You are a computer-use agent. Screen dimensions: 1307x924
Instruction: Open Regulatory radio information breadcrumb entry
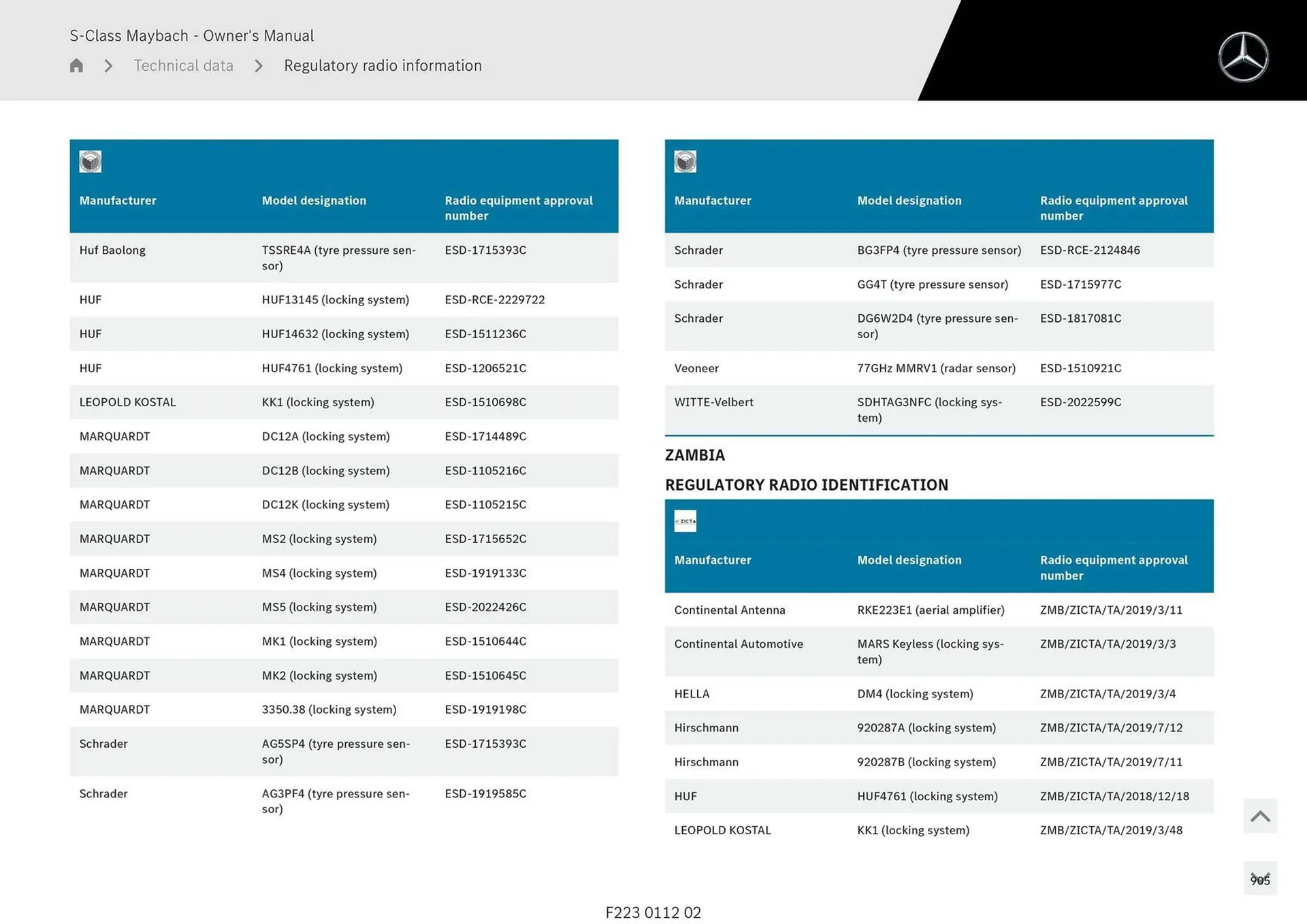pyautogui.click(x=383, y=65)
